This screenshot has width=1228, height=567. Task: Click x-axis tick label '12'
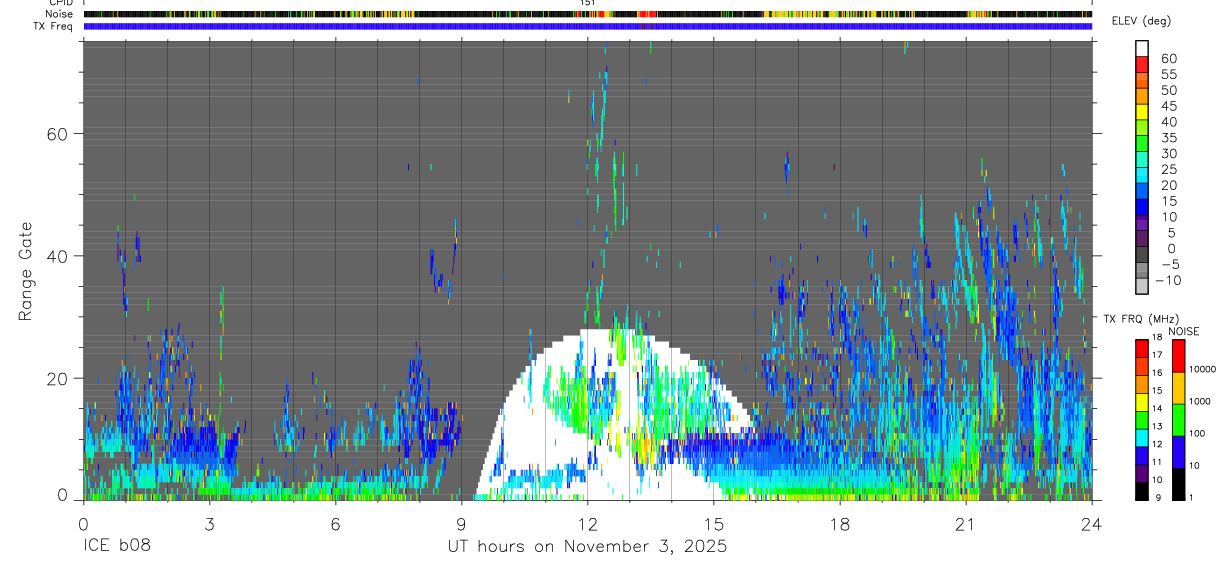point(588,525)
